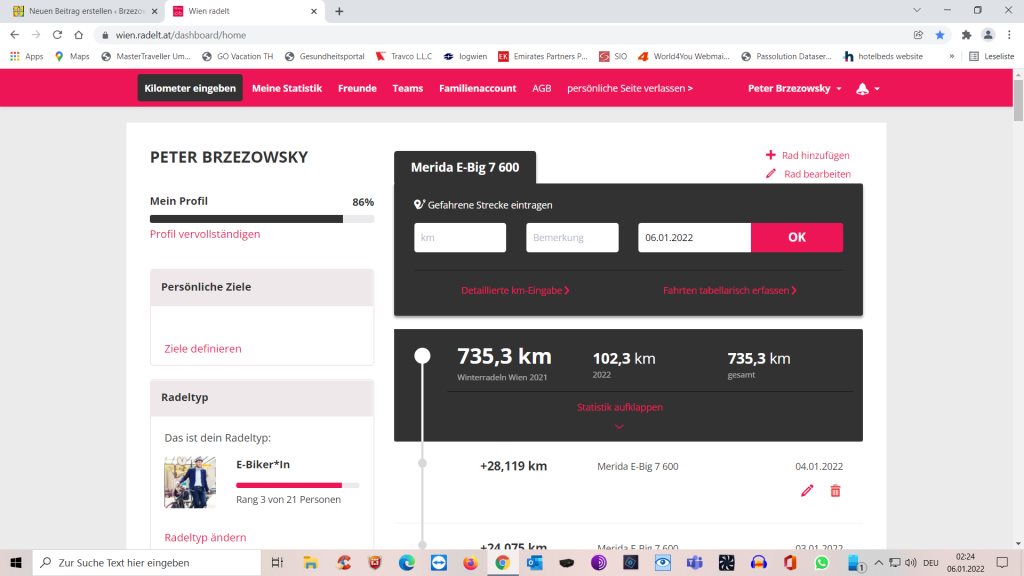Open Chrome profile avatar icon
1024x576 pixels.
(988, 35)
